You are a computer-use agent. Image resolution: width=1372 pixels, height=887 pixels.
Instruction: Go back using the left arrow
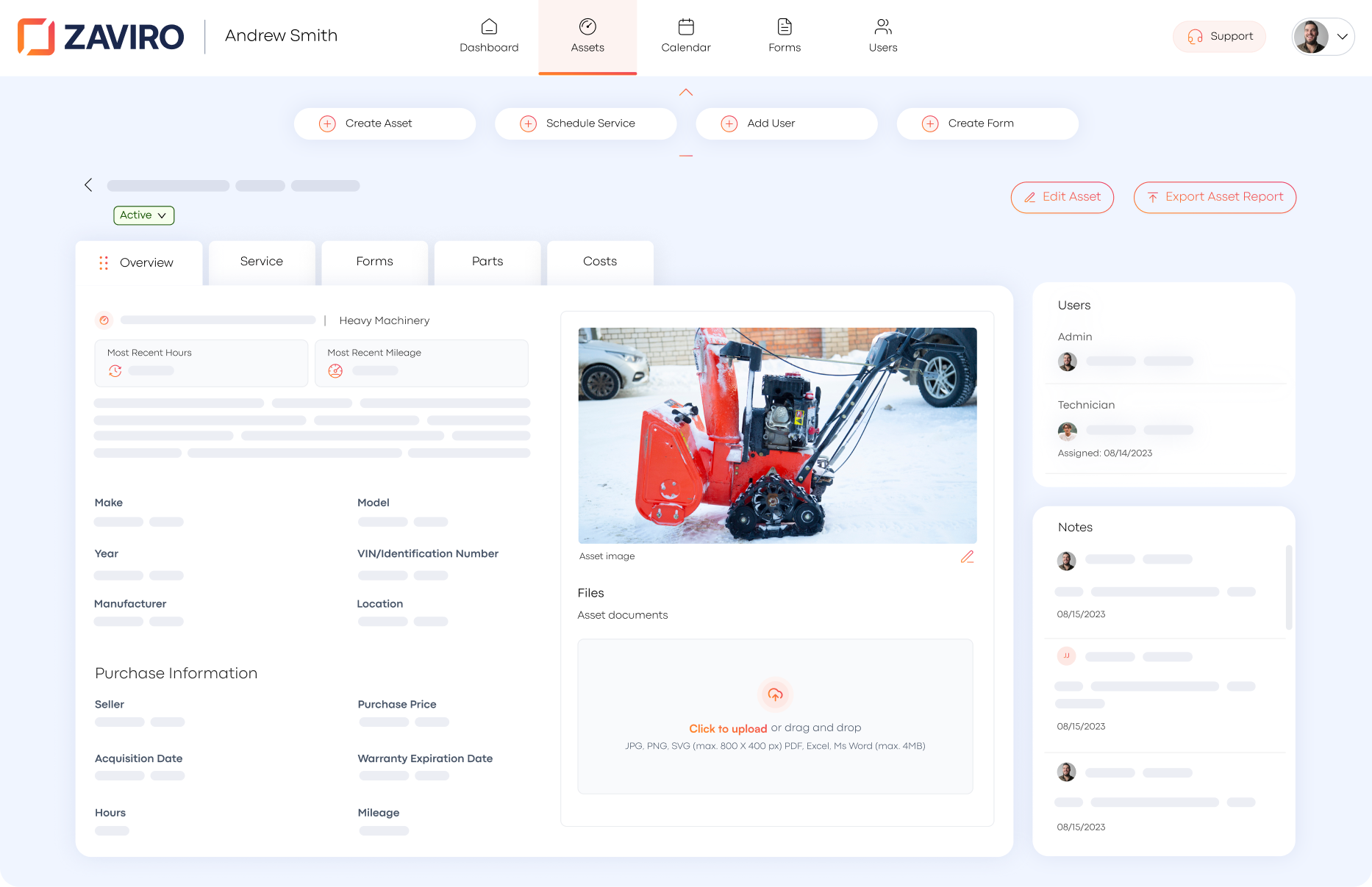[x=88, y=185]
